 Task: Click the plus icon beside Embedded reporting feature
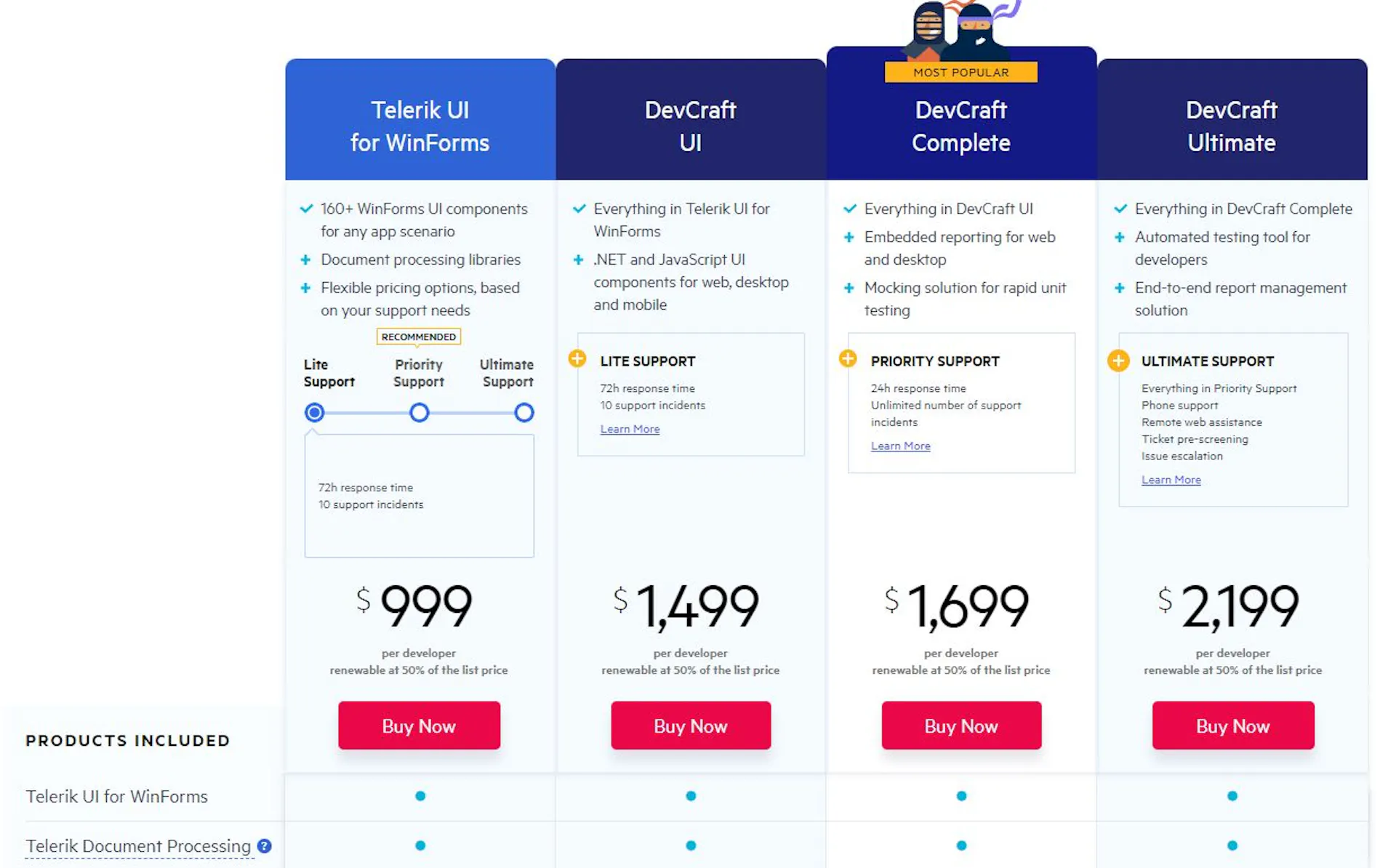(849, 238)
